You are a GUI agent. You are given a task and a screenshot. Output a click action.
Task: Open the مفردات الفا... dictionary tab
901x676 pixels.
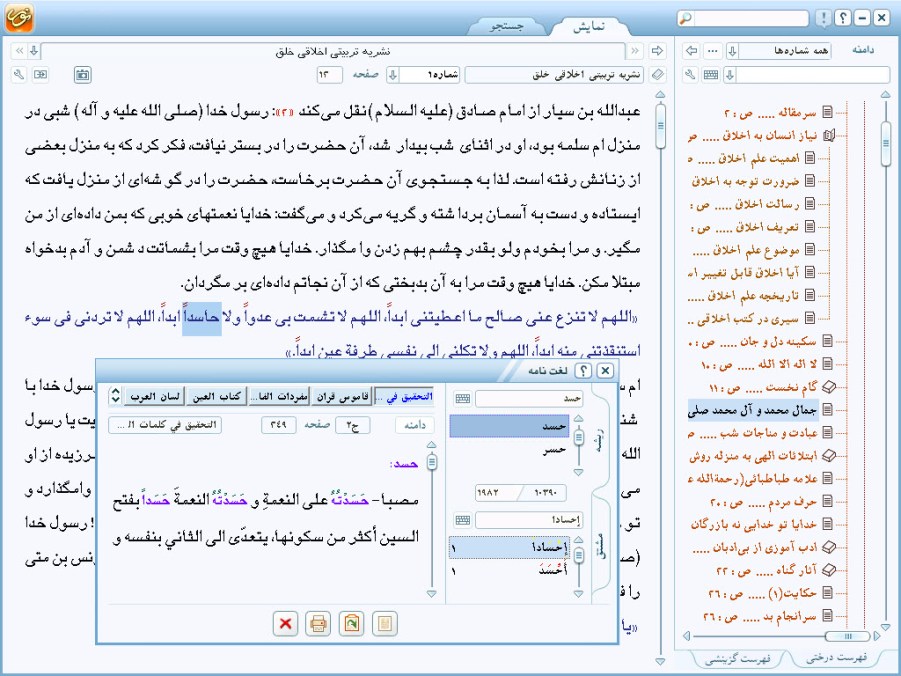279,396
